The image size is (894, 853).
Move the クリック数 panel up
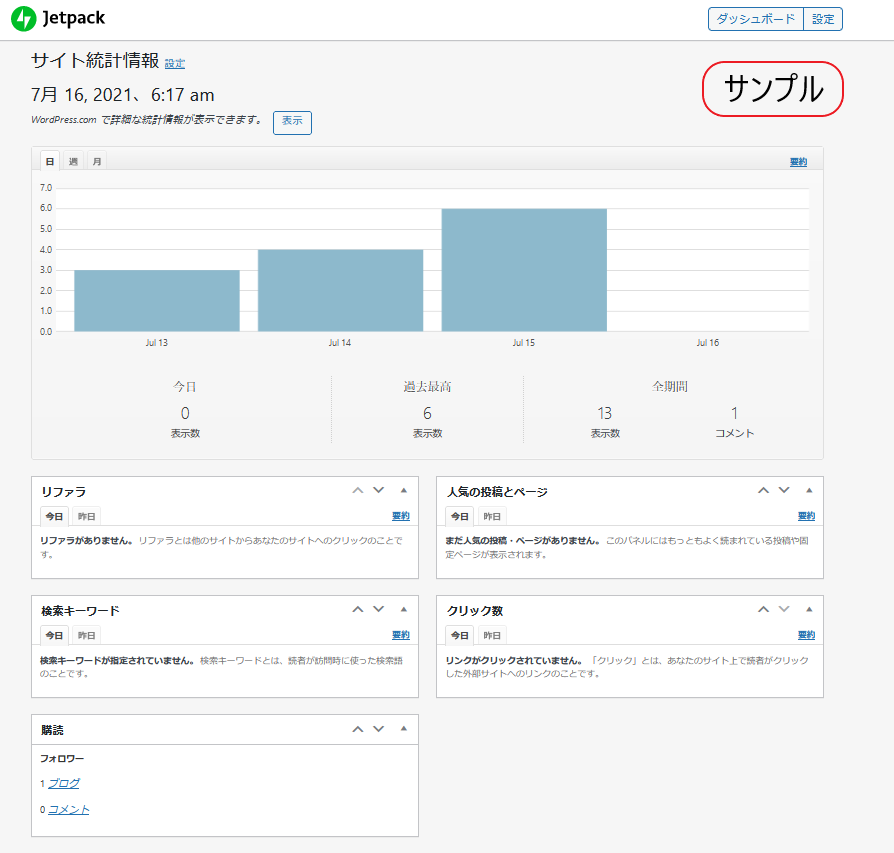(763, 609)
